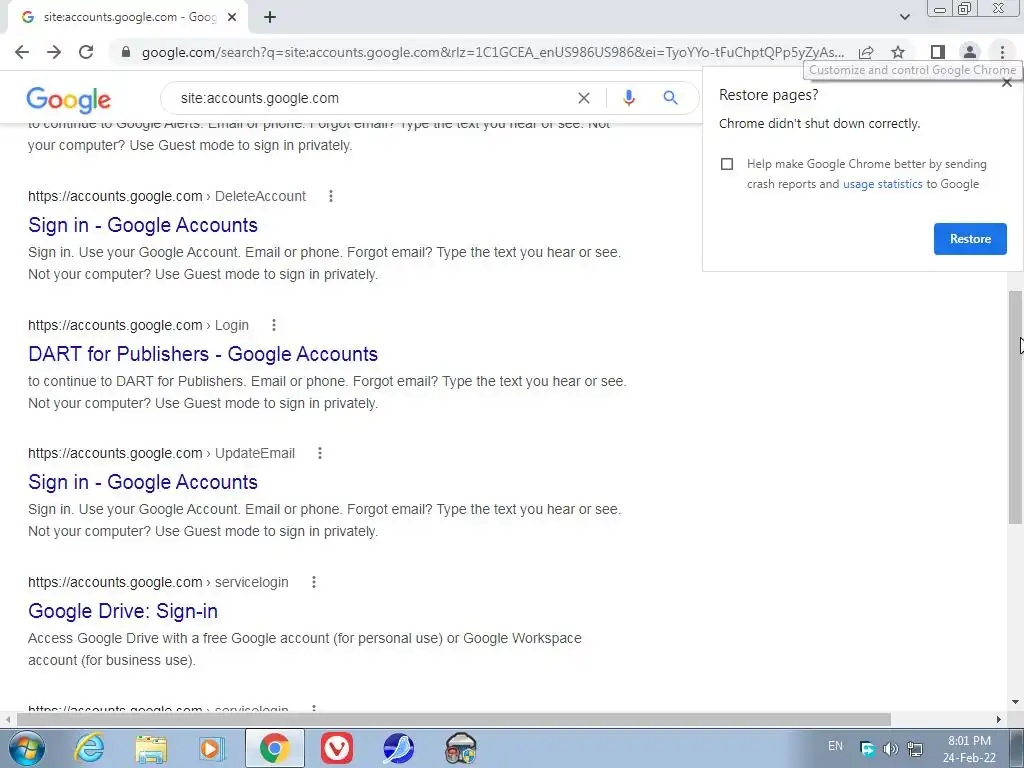Go forward to the next page

pyautogui.click(x=54, y=52)
